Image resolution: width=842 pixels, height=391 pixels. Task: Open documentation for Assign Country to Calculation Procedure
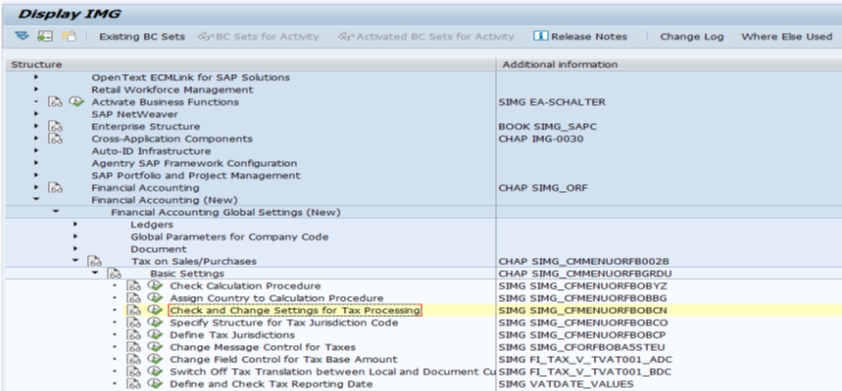tap(134, 298)
